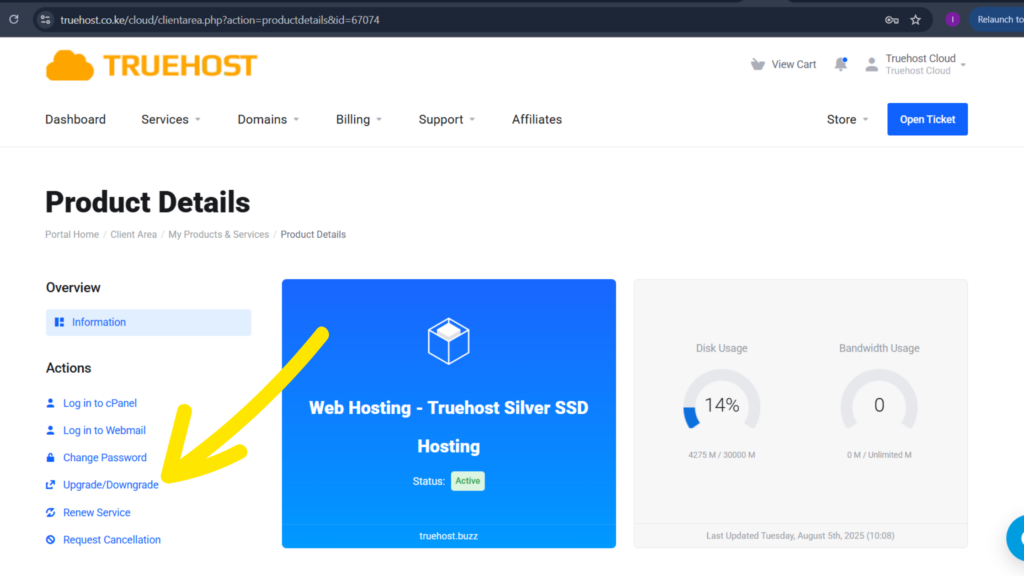This screenshot has width=1024, height=576.
Task: Open site information icon in address bar
Action: tap(45, 20)
